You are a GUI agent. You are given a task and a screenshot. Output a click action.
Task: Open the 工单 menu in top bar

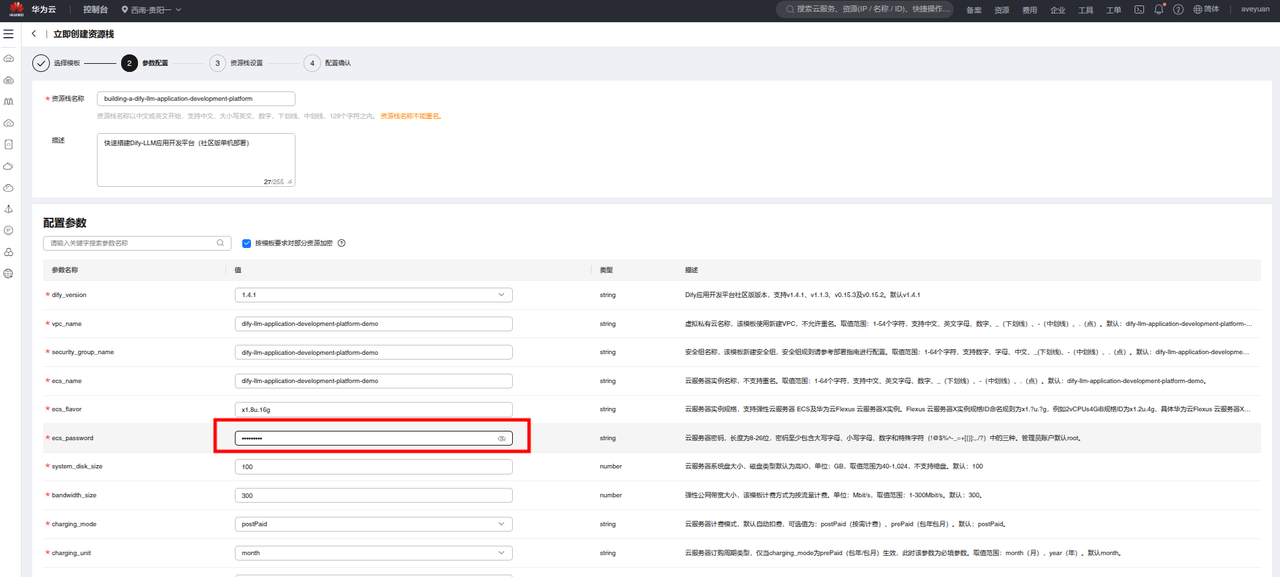(x=1113, y=10)
